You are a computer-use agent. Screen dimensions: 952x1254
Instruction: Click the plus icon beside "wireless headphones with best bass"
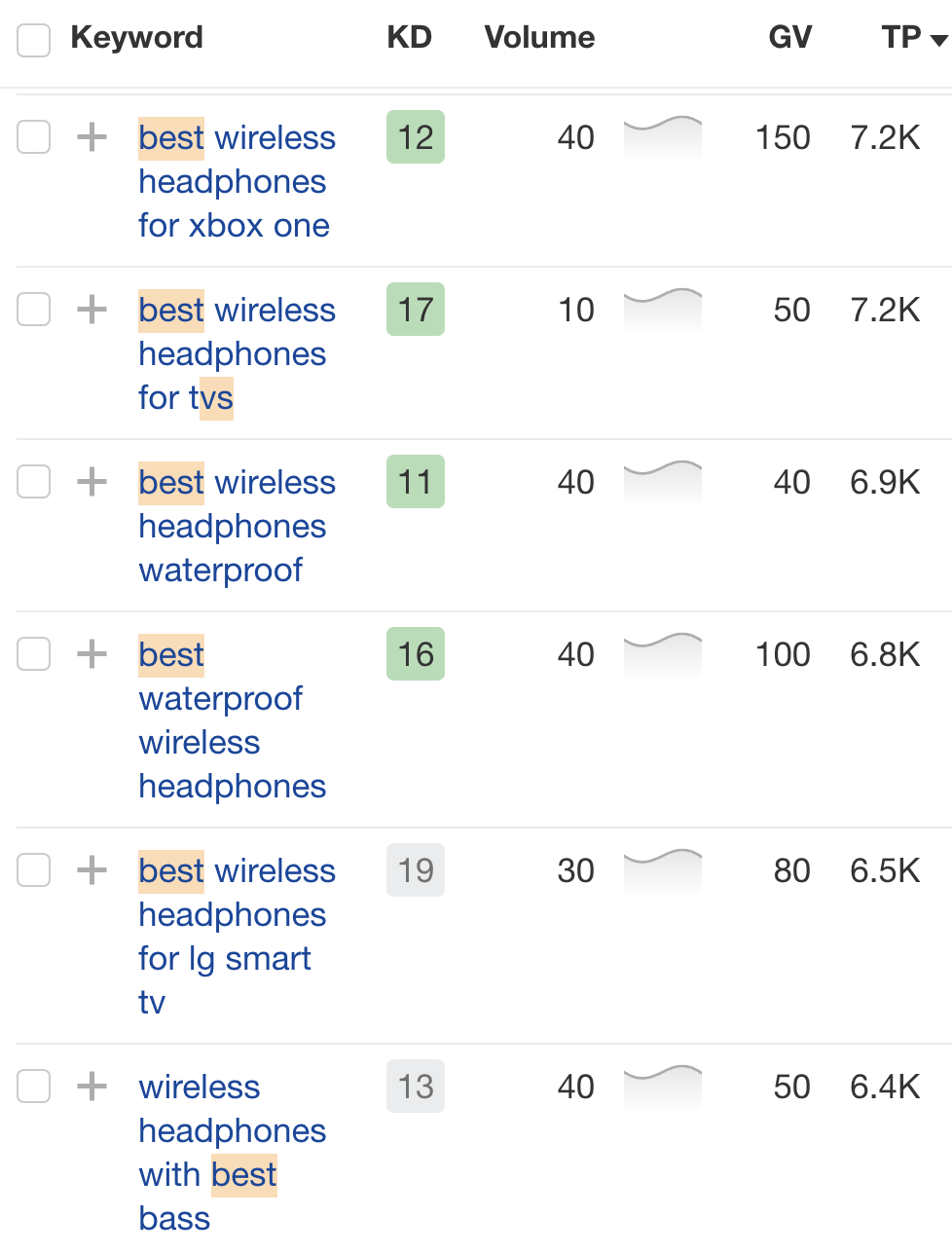(x=91, y=1086)
